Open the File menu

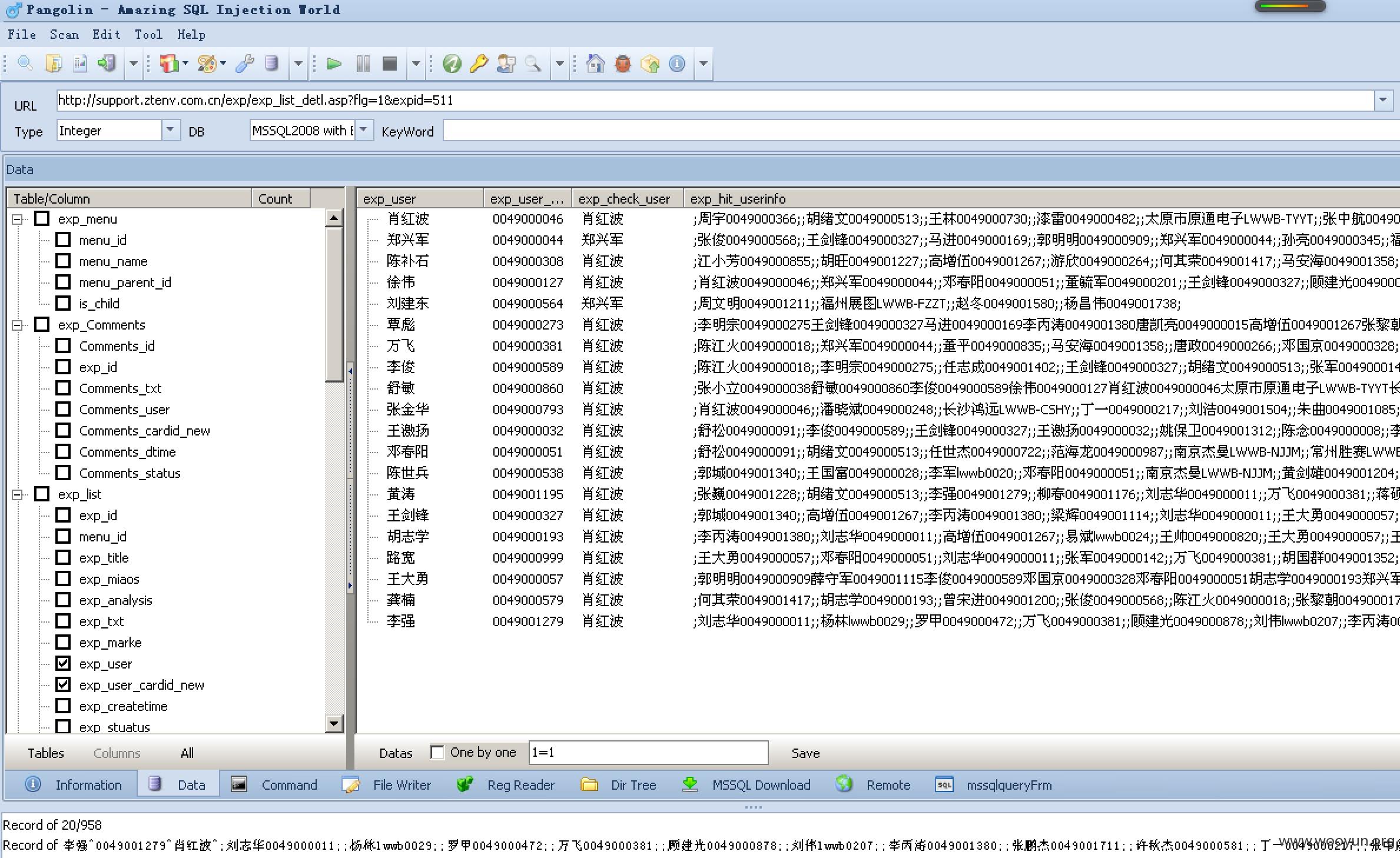pos(22,35)
